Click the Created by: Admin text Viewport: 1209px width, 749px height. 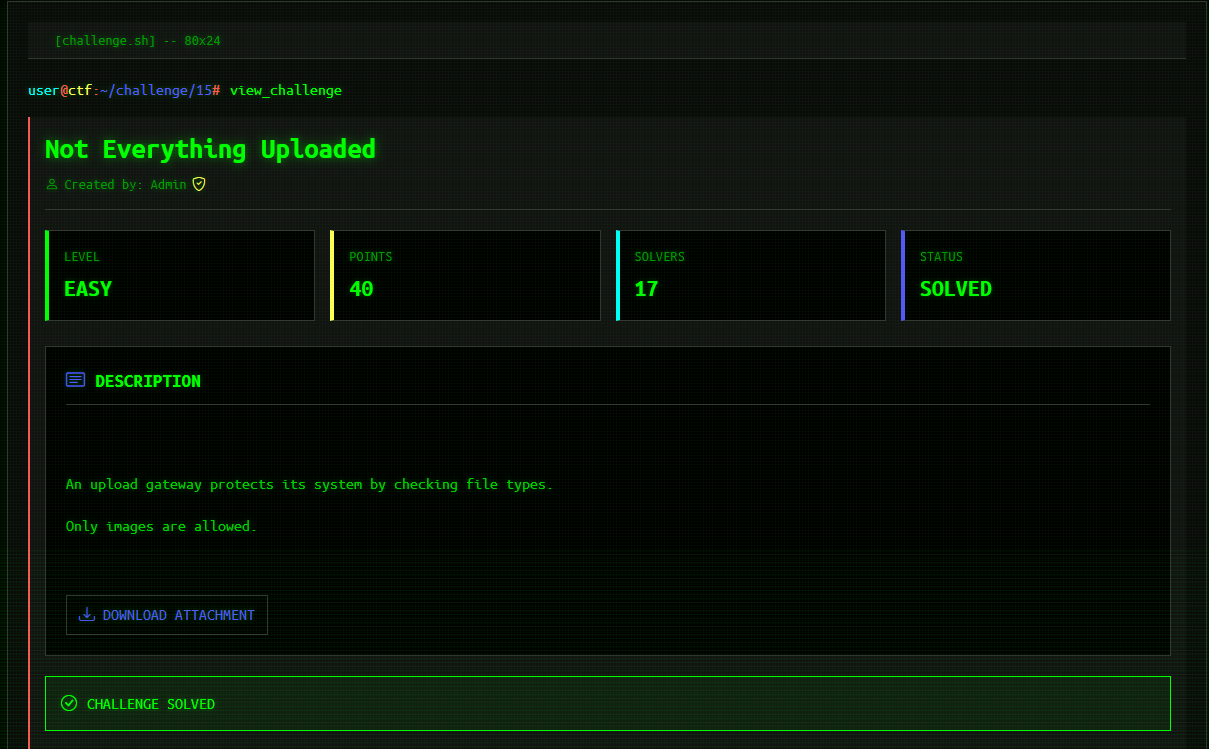click(x=125, y=185)
